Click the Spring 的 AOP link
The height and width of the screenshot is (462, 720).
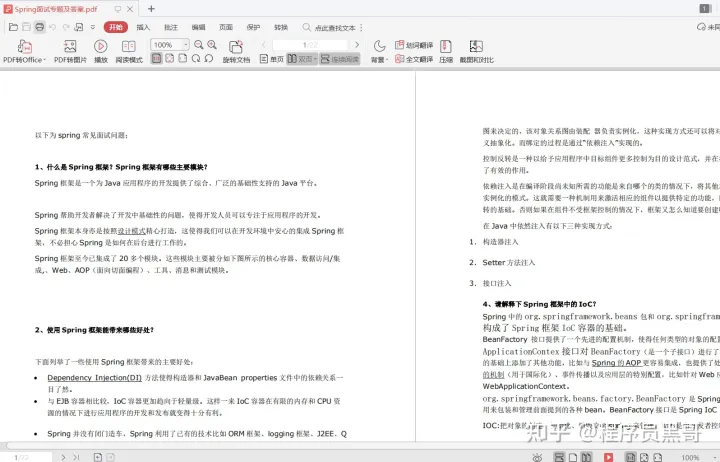click(616, 363)
